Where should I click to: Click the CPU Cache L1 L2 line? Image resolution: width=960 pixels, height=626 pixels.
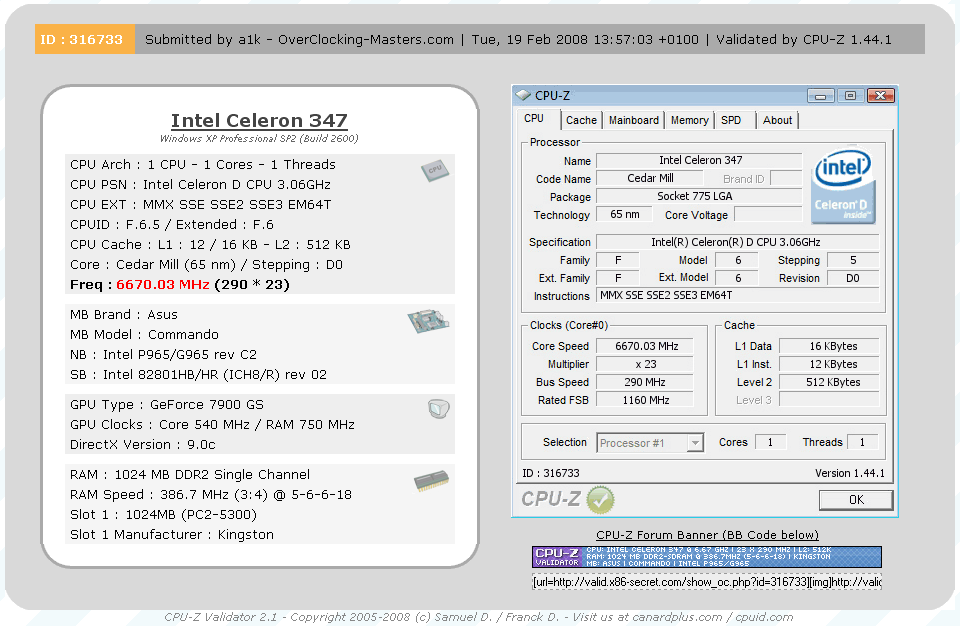click(210, 244)
